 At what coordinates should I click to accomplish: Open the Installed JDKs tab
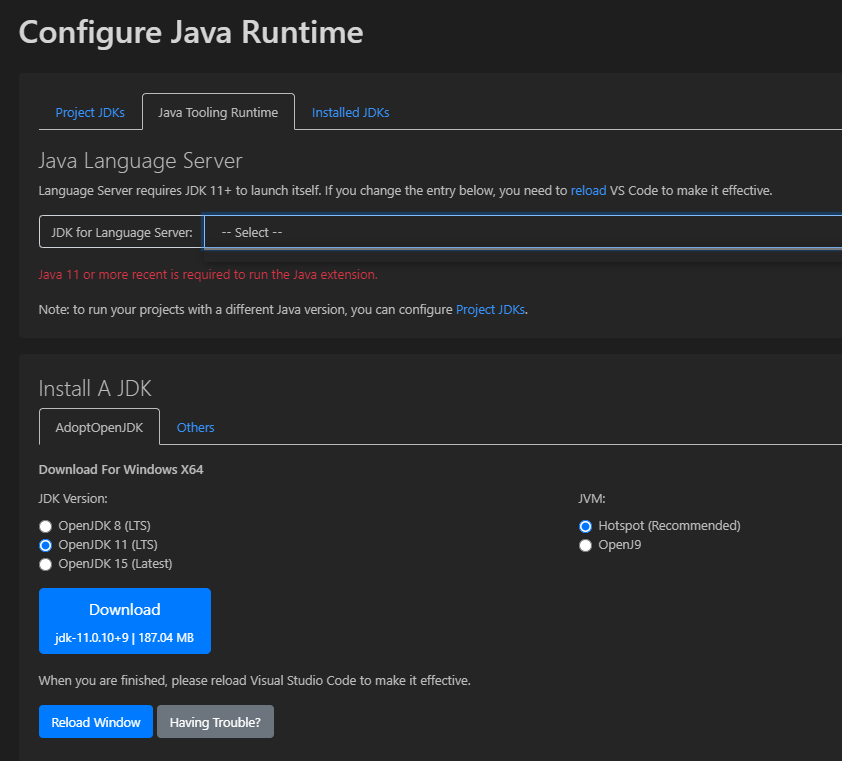click(x=350, y=112)
